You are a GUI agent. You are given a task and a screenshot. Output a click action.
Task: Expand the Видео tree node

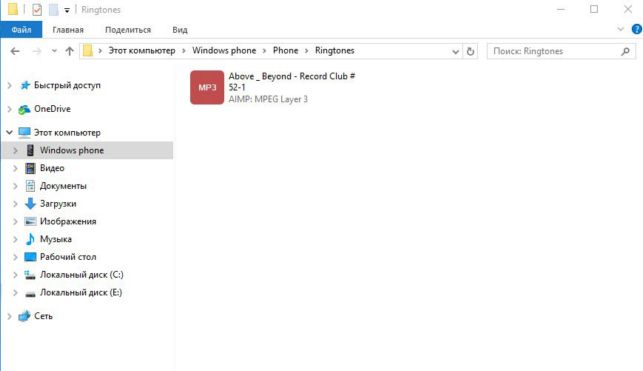(15, 168)
